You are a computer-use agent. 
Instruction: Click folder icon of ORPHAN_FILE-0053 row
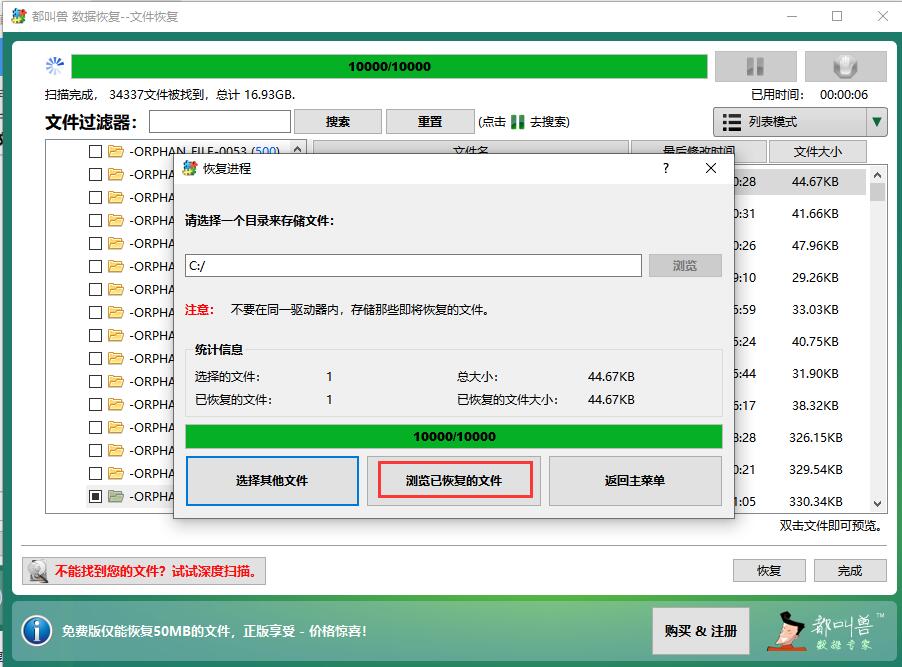coord(116,151)
